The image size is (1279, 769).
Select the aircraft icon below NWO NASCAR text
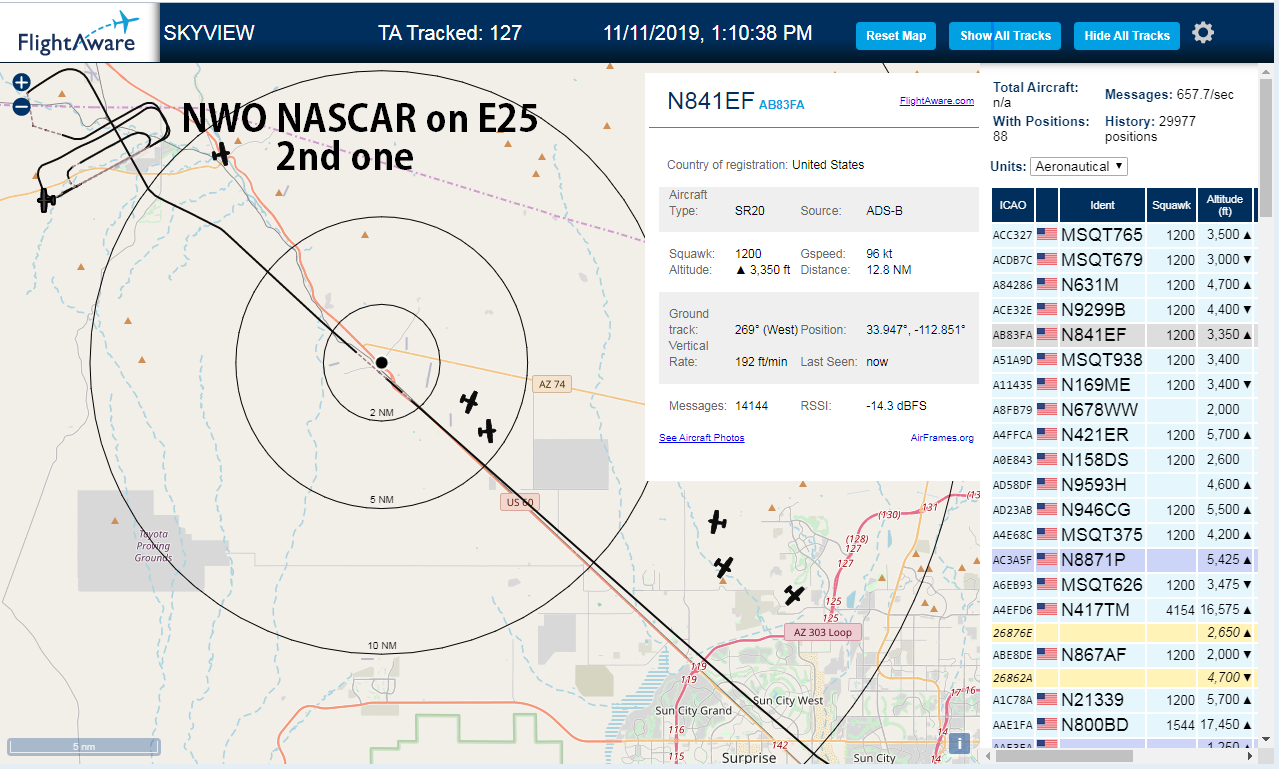221,153
